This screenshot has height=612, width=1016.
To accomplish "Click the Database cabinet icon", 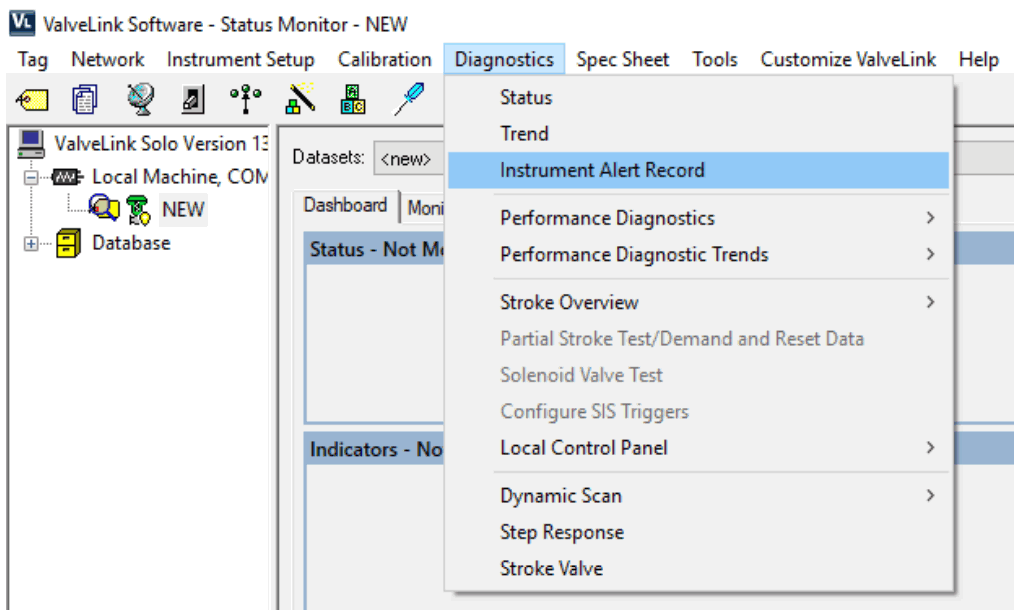I will pos(68,244).
